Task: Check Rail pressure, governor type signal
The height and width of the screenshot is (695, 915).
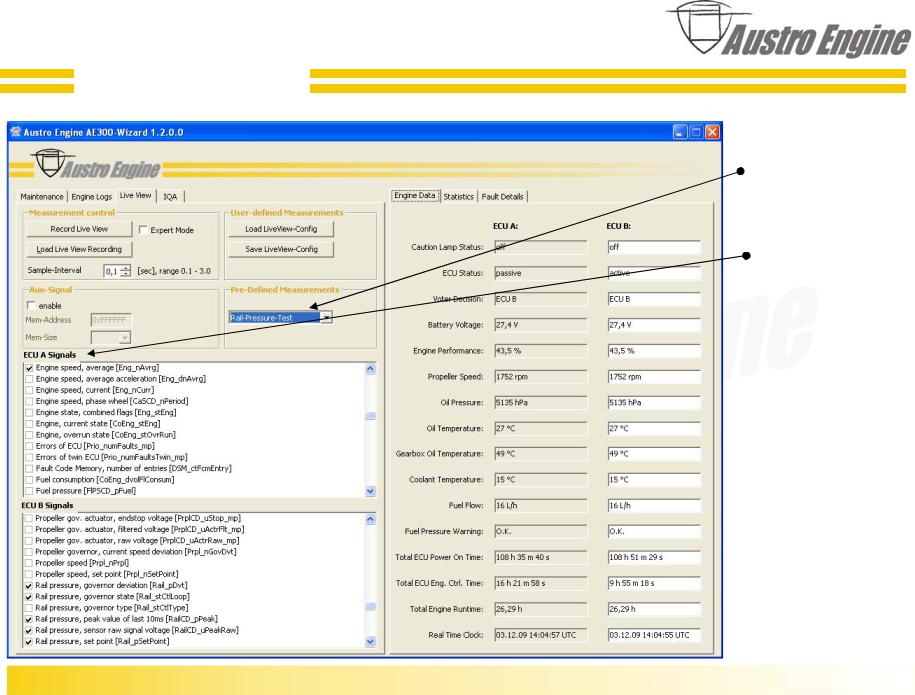Action: 29,608
